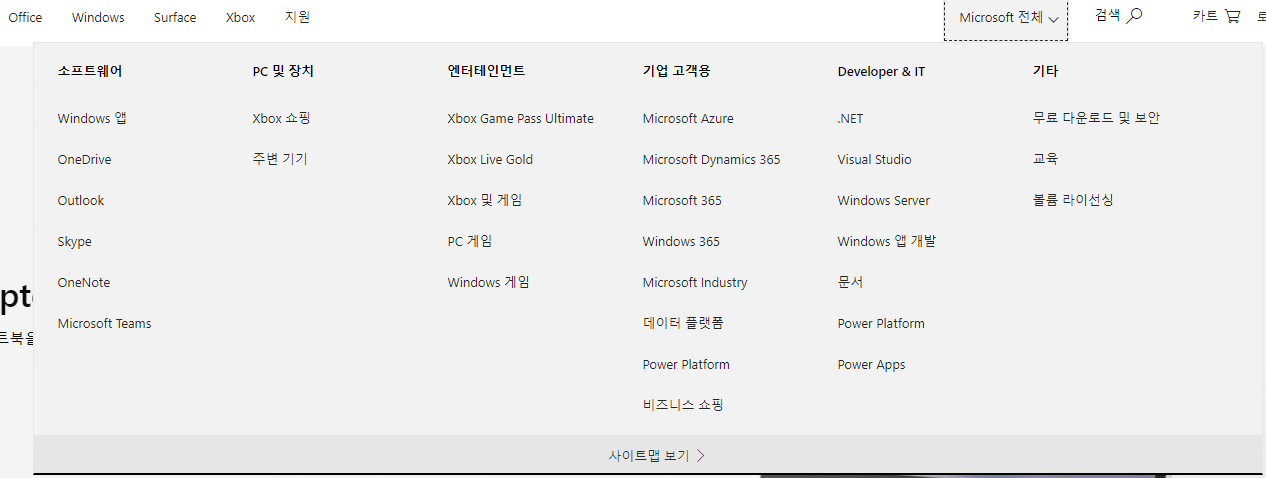
Task: Click the 기업 고객용 heading
Action: [x=677, y=71]
